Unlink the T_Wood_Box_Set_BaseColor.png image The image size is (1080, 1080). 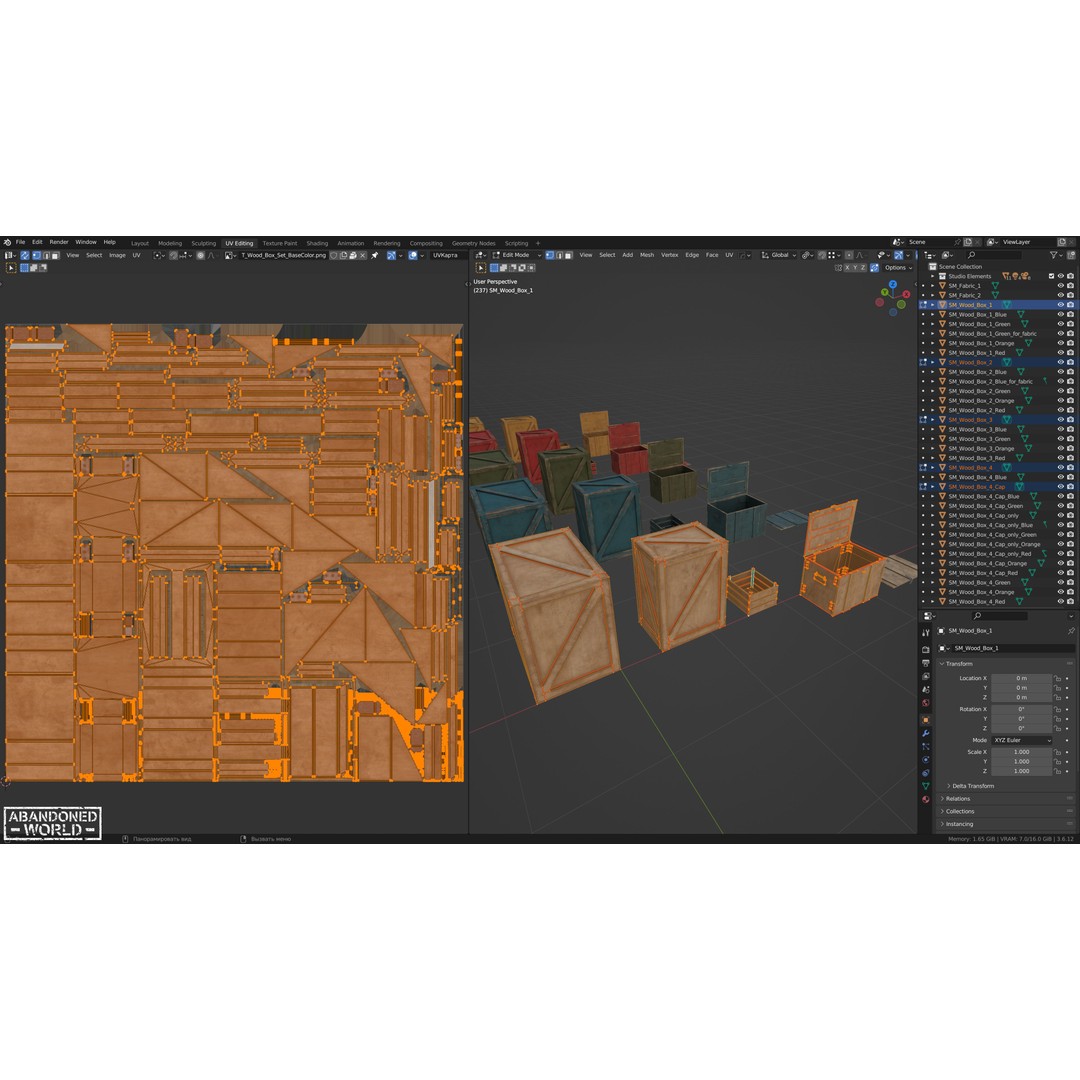click(363, 256)
